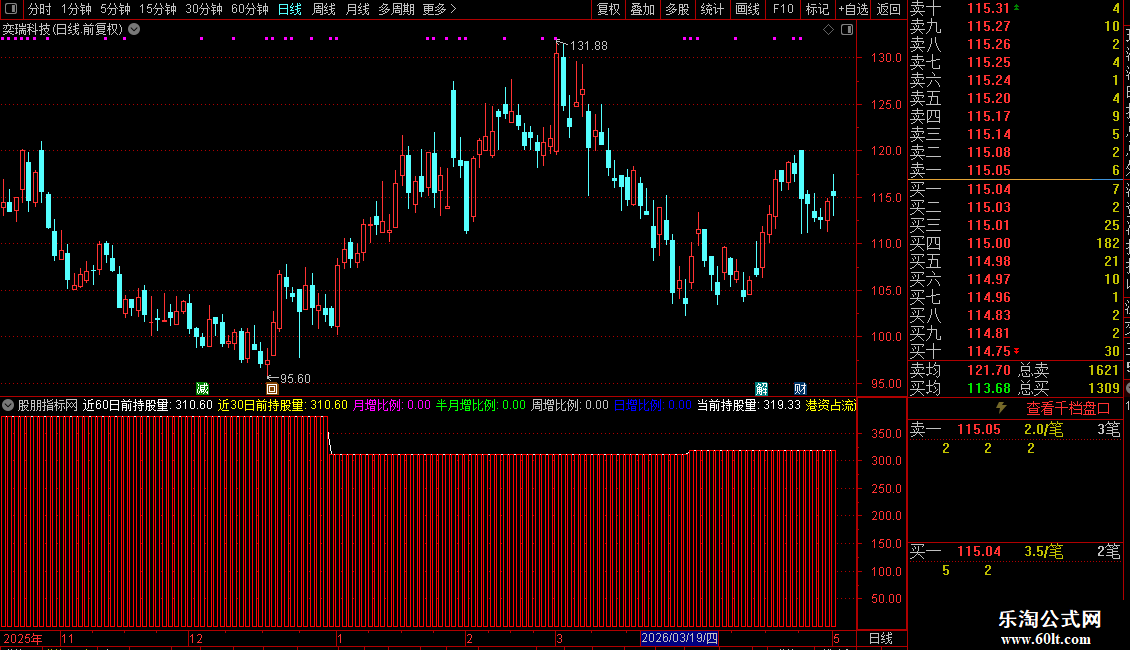Add stock via +自选 button

tap(854, 9)
